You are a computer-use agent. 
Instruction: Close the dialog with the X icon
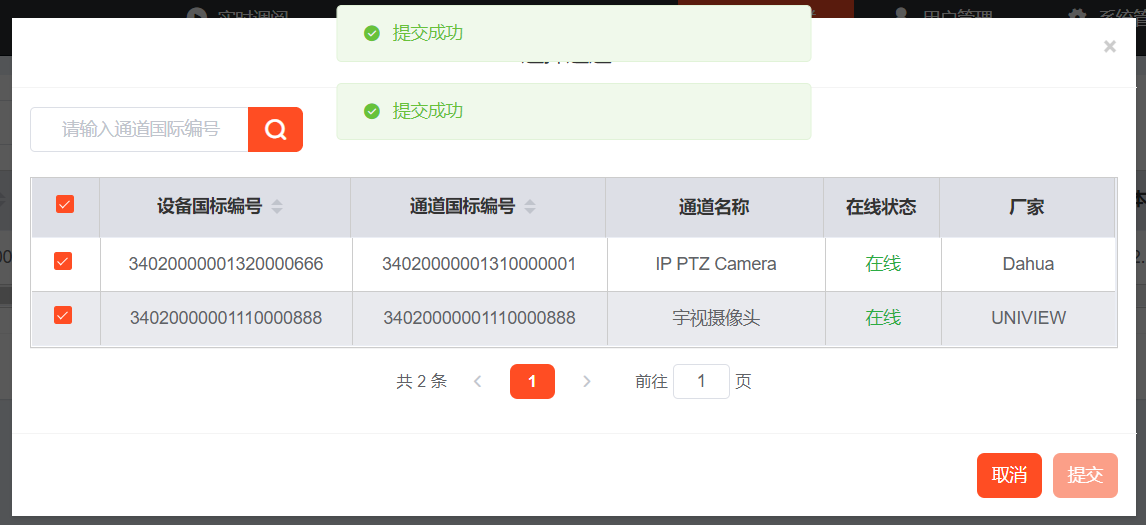1109,47
